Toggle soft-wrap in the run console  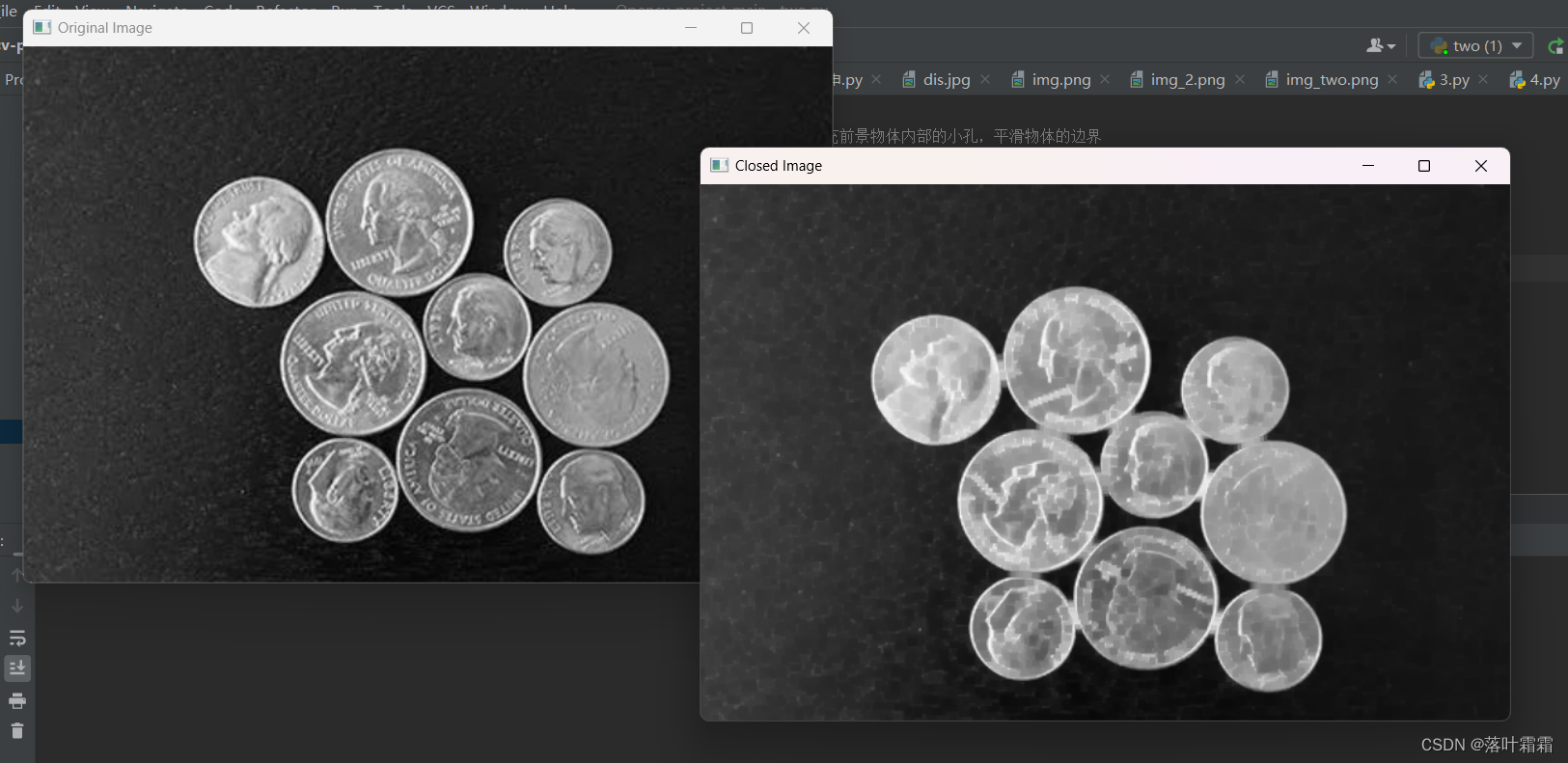17,638
